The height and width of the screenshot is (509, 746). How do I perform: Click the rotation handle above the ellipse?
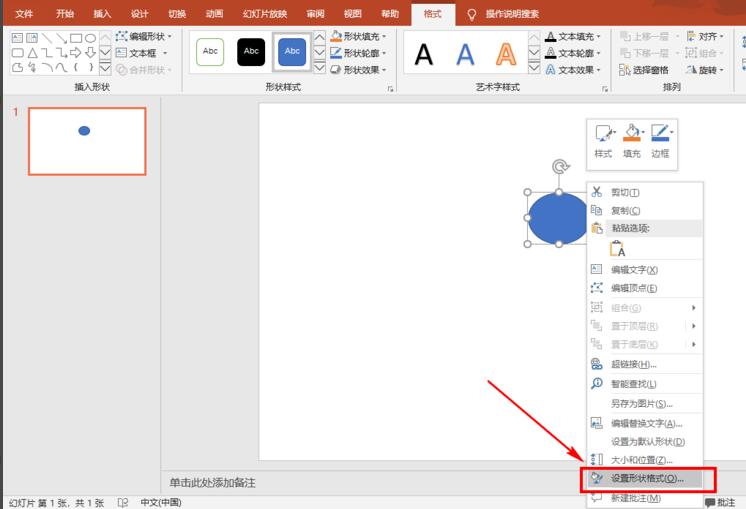coord(559,167)
